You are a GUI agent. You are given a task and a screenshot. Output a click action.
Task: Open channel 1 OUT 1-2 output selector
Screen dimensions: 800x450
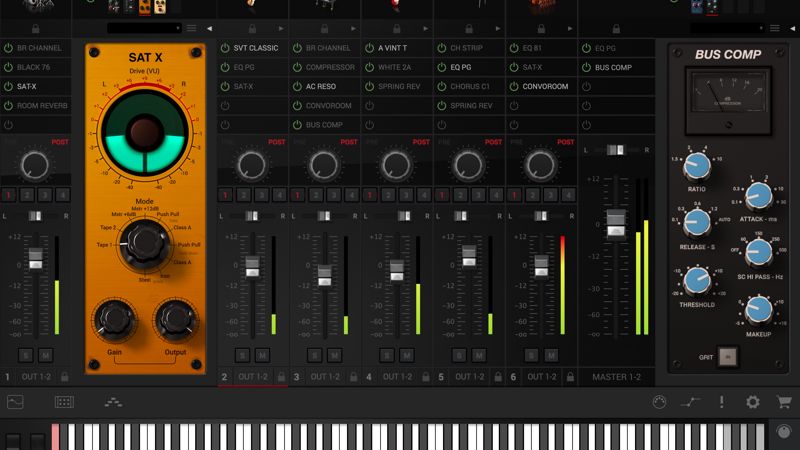point(36,377)
